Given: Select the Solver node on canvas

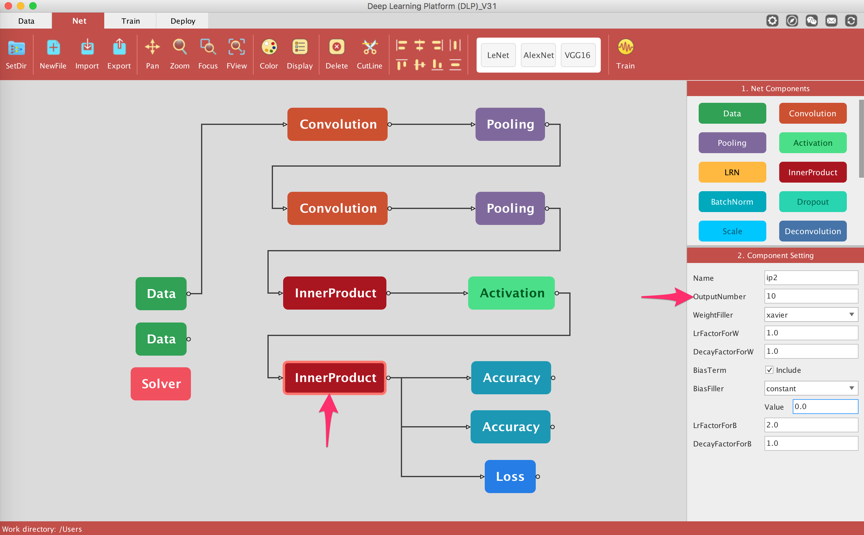Looking at the screenshot, I should [x=161, y=384].
